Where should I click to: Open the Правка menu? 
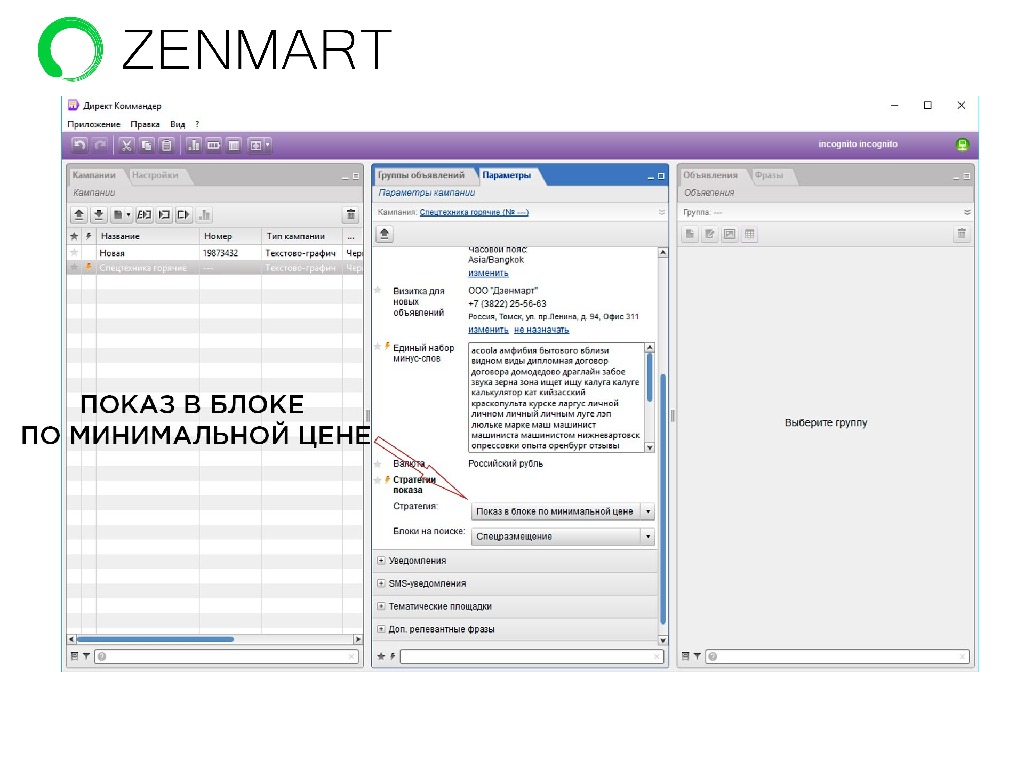(x=145, y=124)
